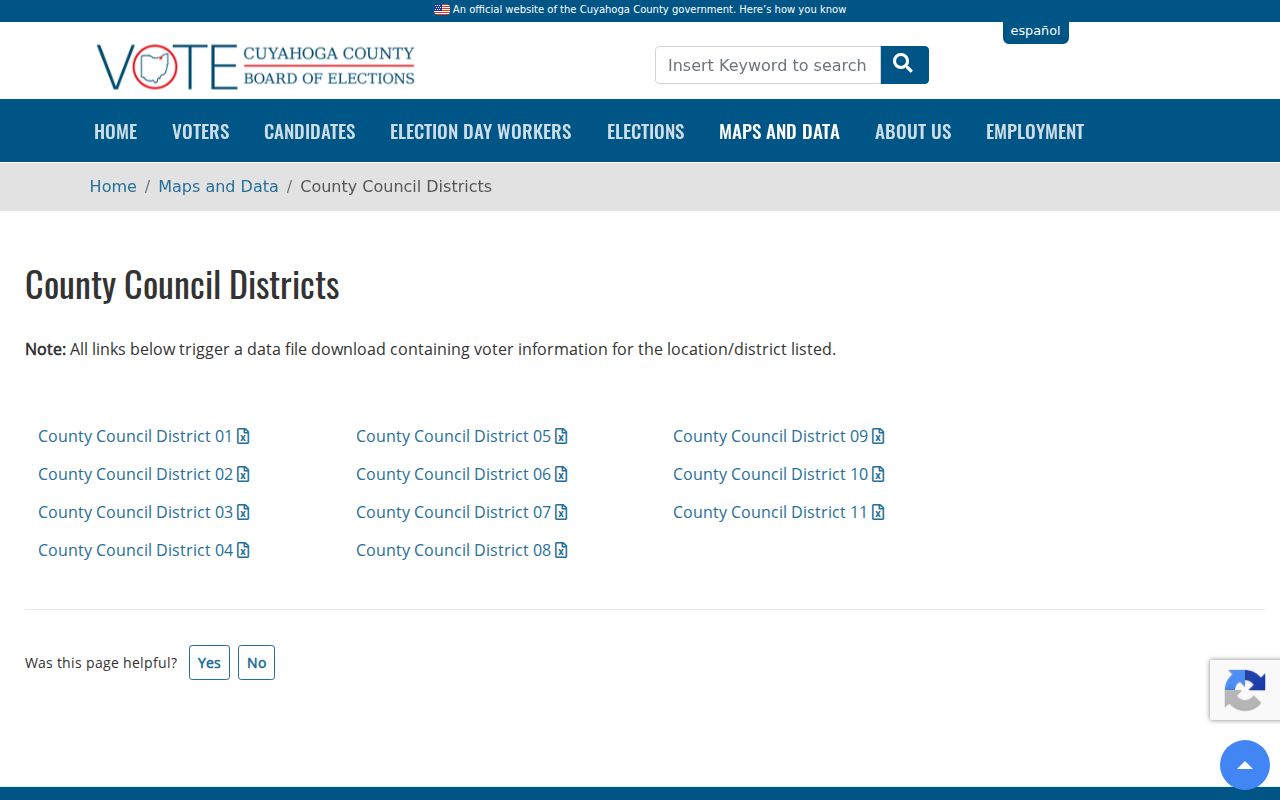This screenshot has height=800, width=1280.
Task: Click the Excel file icon beside District 02
Action: pos(243,474)
